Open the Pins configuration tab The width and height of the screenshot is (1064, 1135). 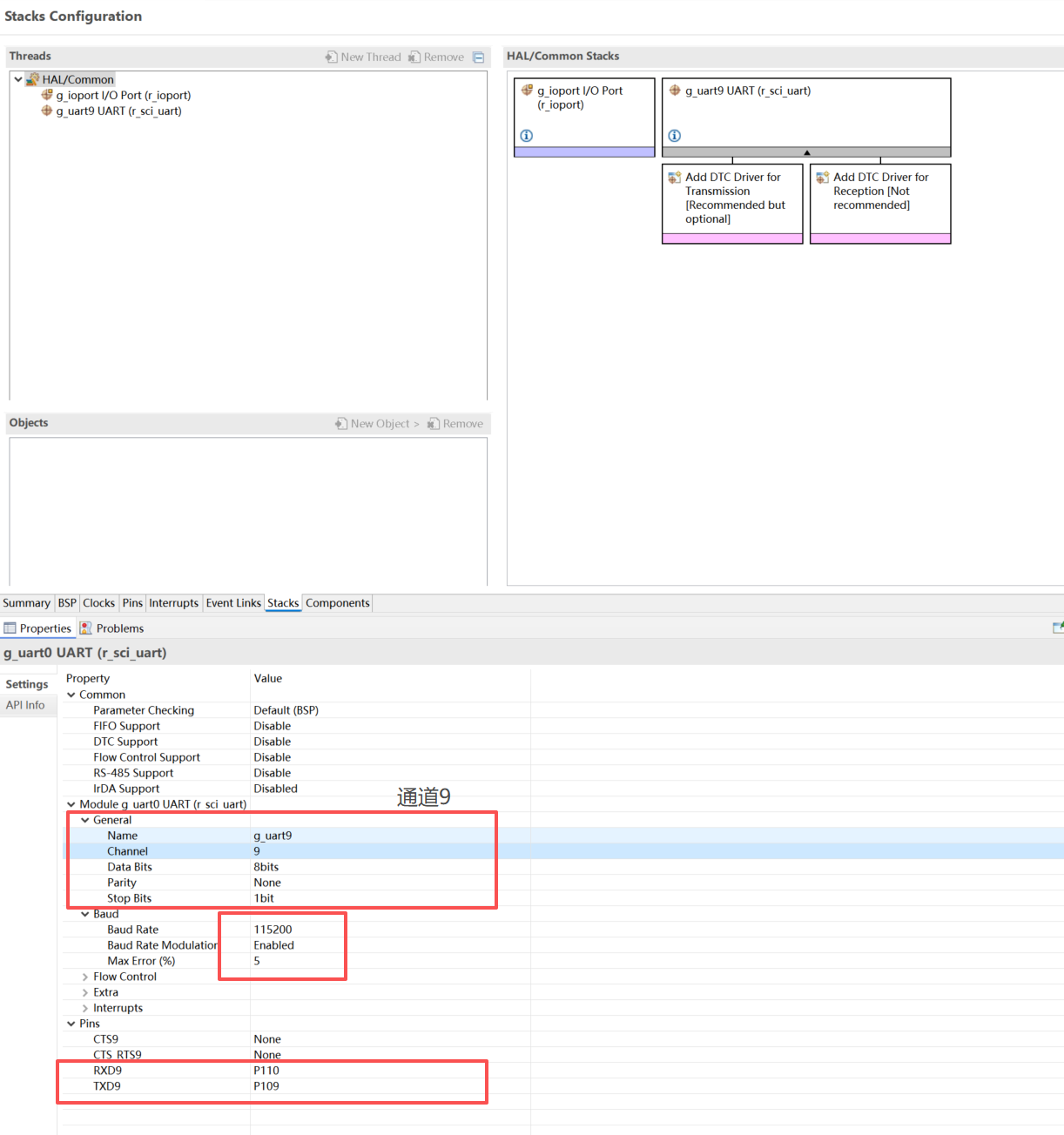tap(132, 603)
